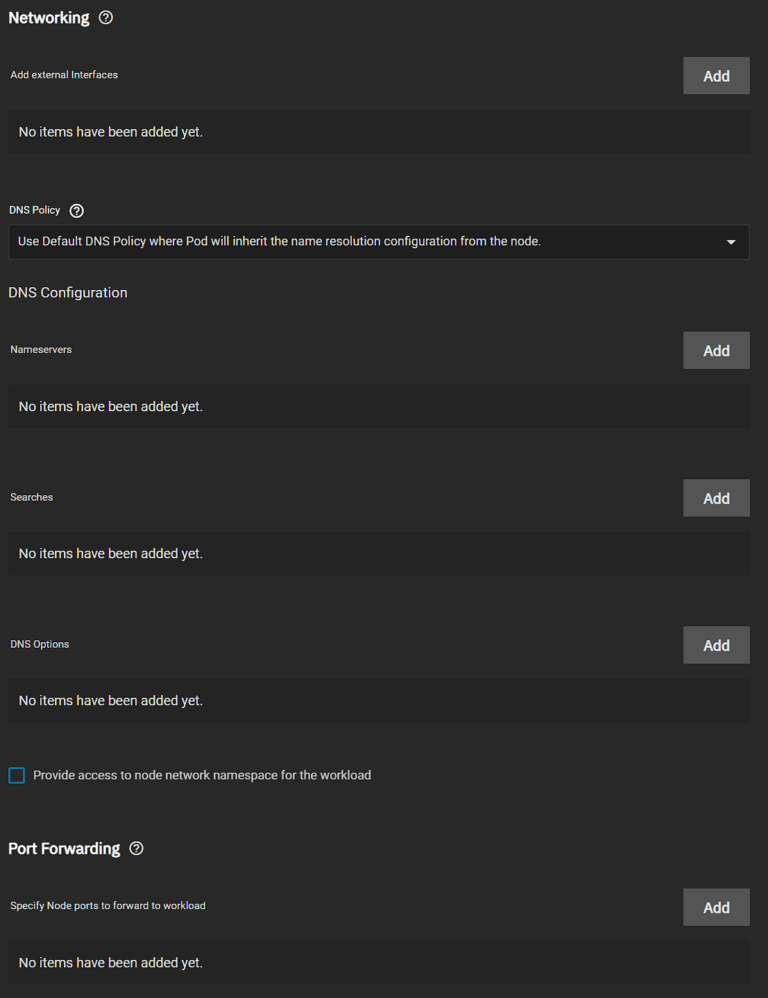
Task: Click the Networking section heading
Action: (49, 18)
